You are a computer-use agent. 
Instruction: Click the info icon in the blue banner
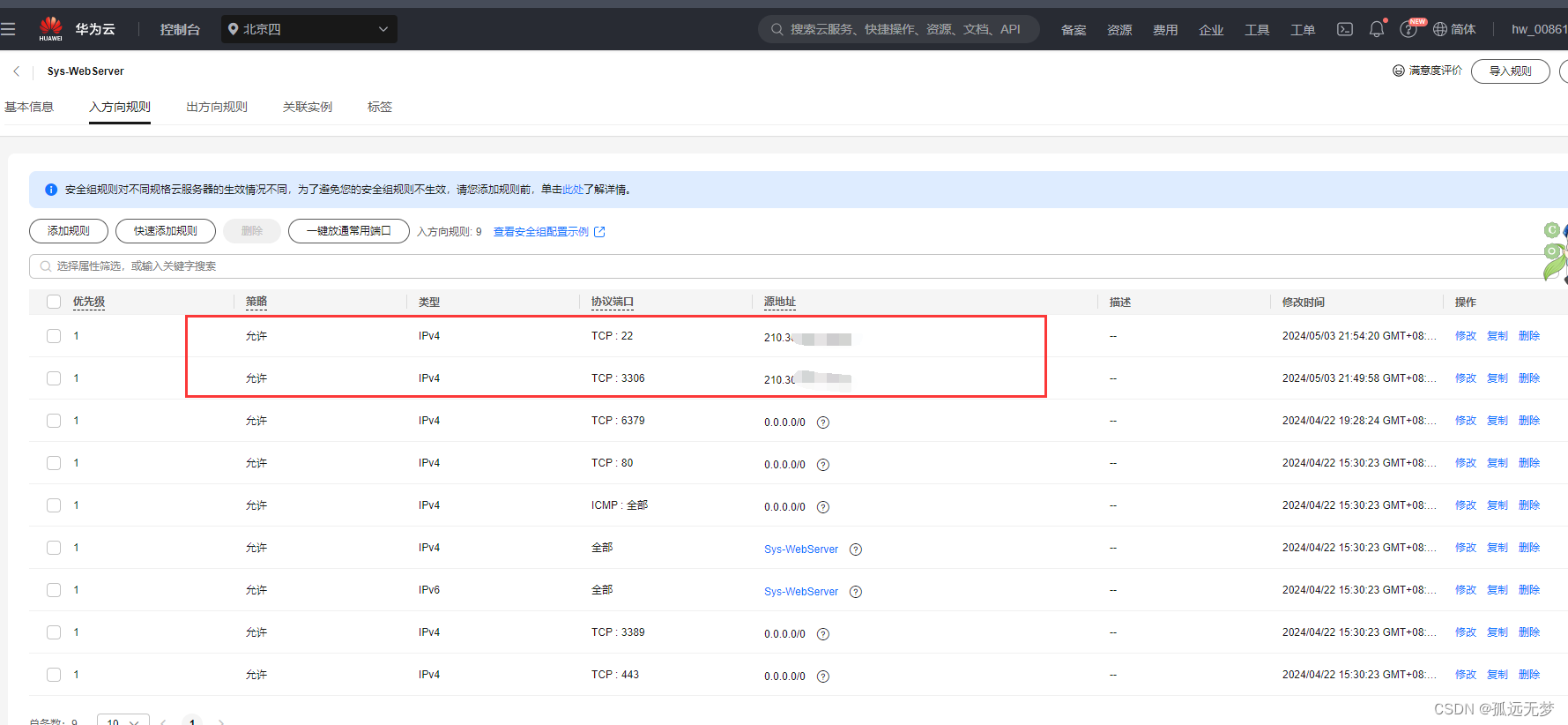pyautogui.click(x=51, y=190)
